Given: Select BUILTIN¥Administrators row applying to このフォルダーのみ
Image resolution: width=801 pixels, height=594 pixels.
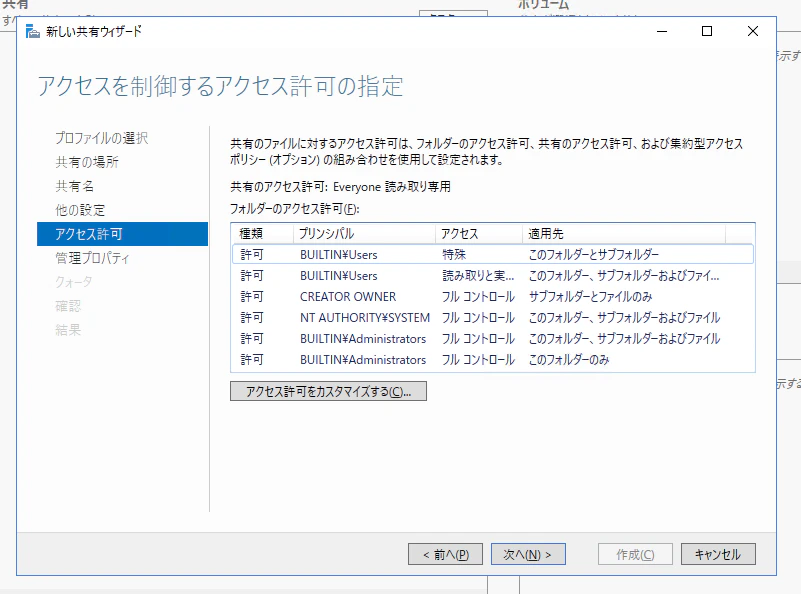Looking at the screenshot, I should (x=493, y=360).
